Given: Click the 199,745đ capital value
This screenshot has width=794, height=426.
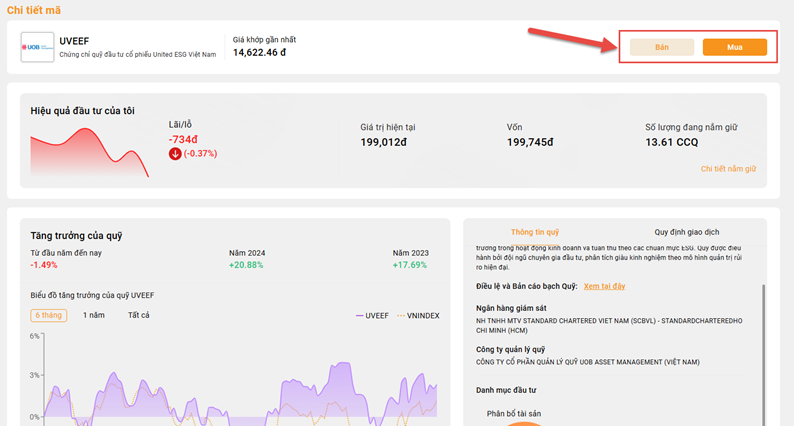Looking at the screenshot, I should click(x=530, y=142).
